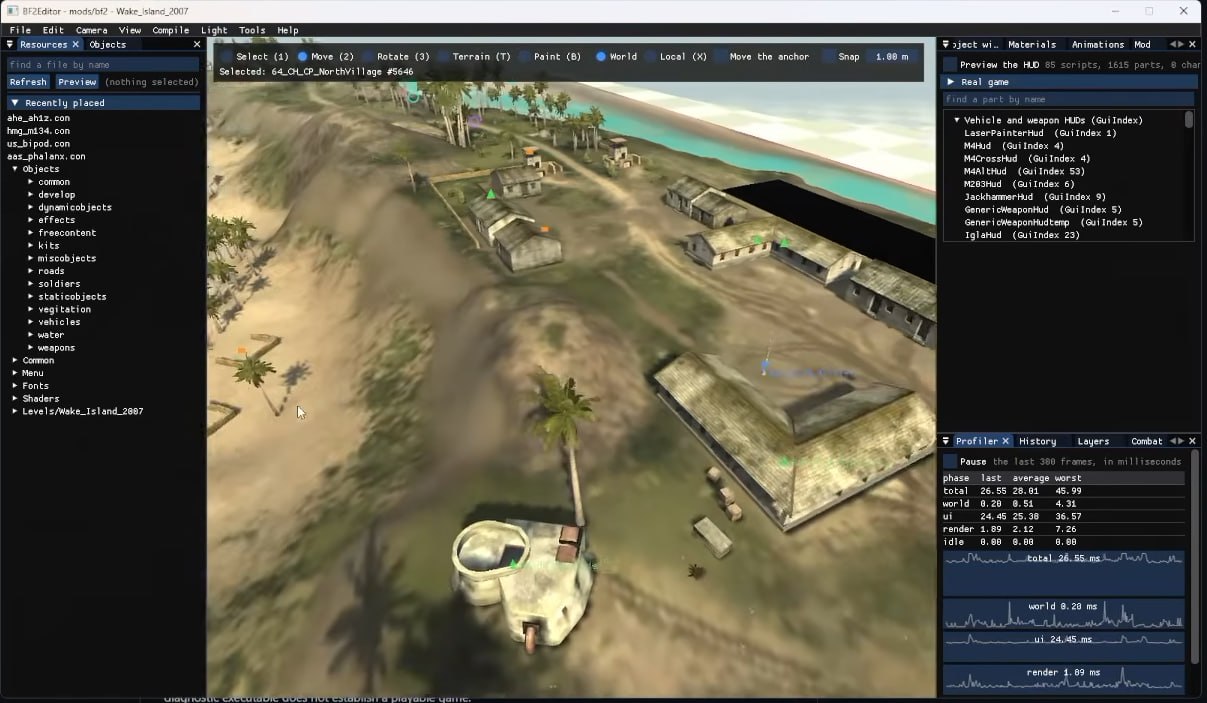Switch to the Combat tab
Image resolution: width=1207 pixels, height=703 pixels.
pos(1146,441)
